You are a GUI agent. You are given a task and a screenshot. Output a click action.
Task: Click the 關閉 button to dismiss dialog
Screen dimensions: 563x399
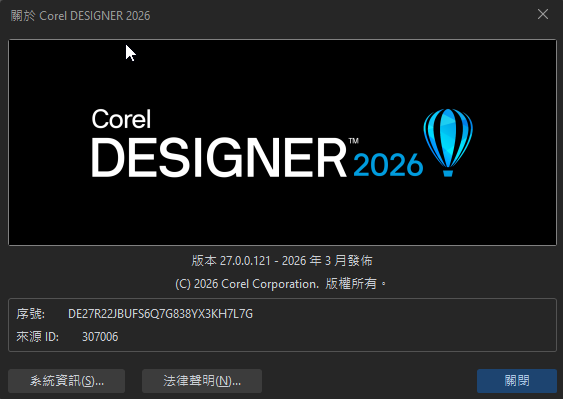coord(517,381)
